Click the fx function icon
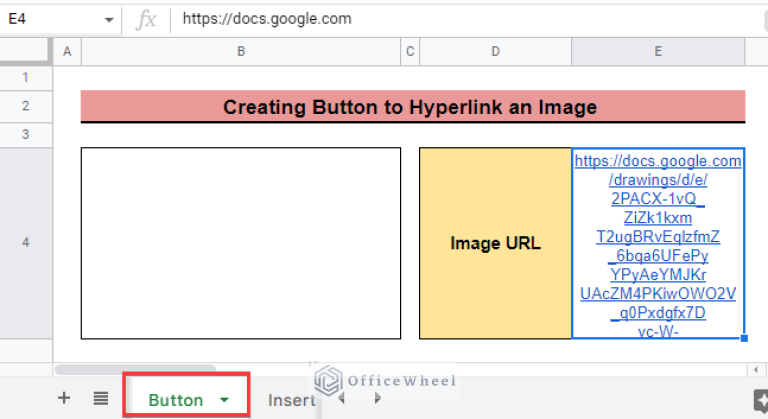The height and width of the screenshot is (419, 768). [x=146, y=19]
